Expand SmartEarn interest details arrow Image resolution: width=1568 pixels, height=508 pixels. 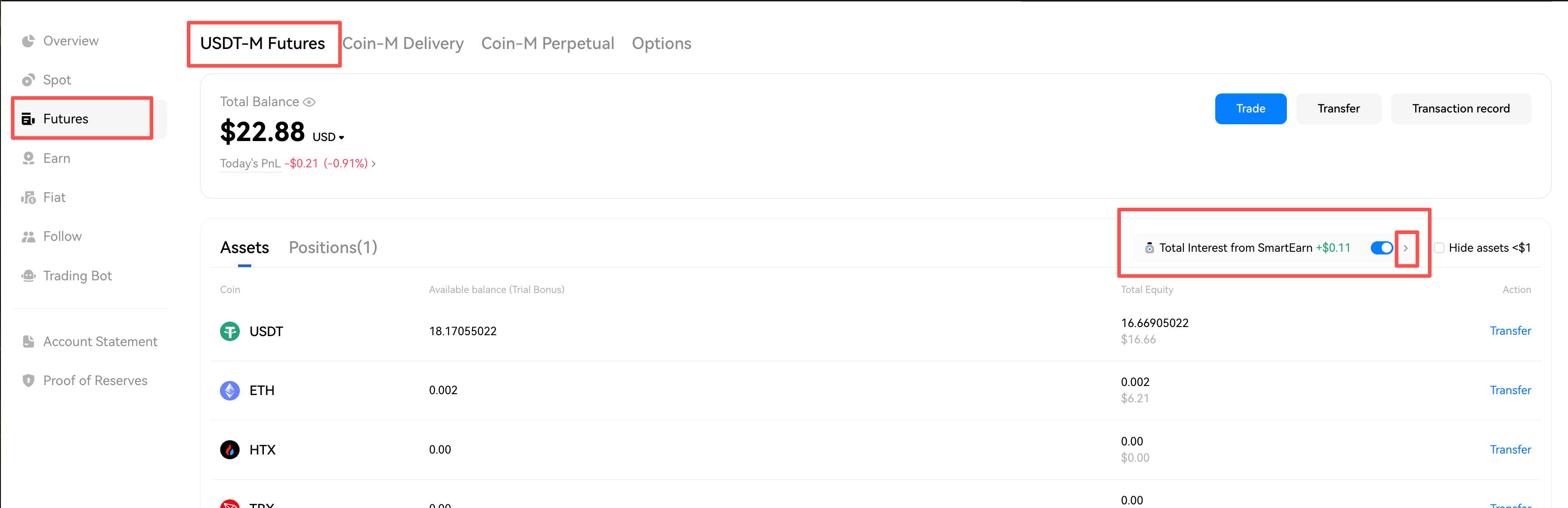coord(1406,248)
